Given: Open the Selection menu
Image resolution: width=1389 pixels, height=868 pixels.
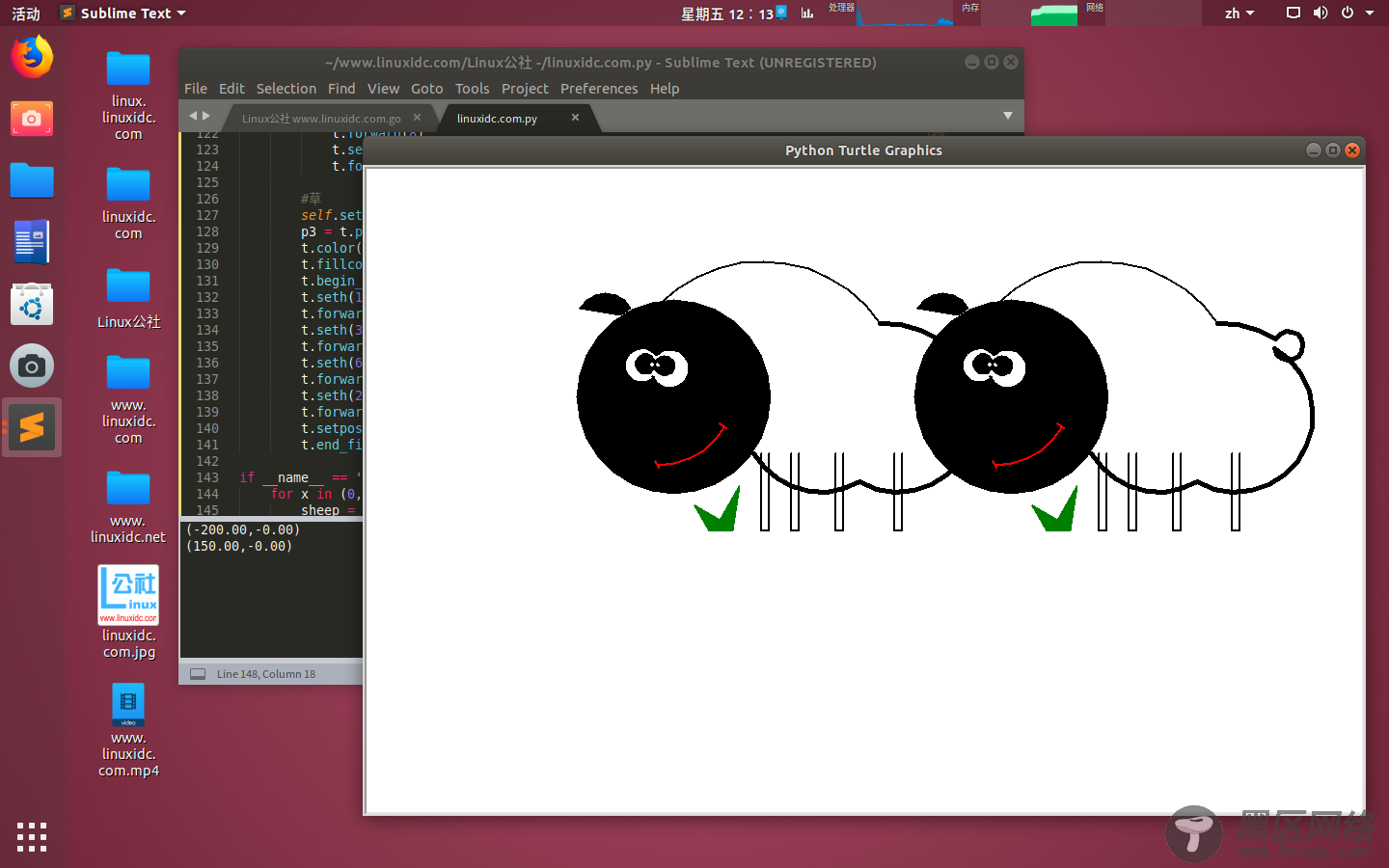Looking at the screenshot, I should click(x=286, y=89).
